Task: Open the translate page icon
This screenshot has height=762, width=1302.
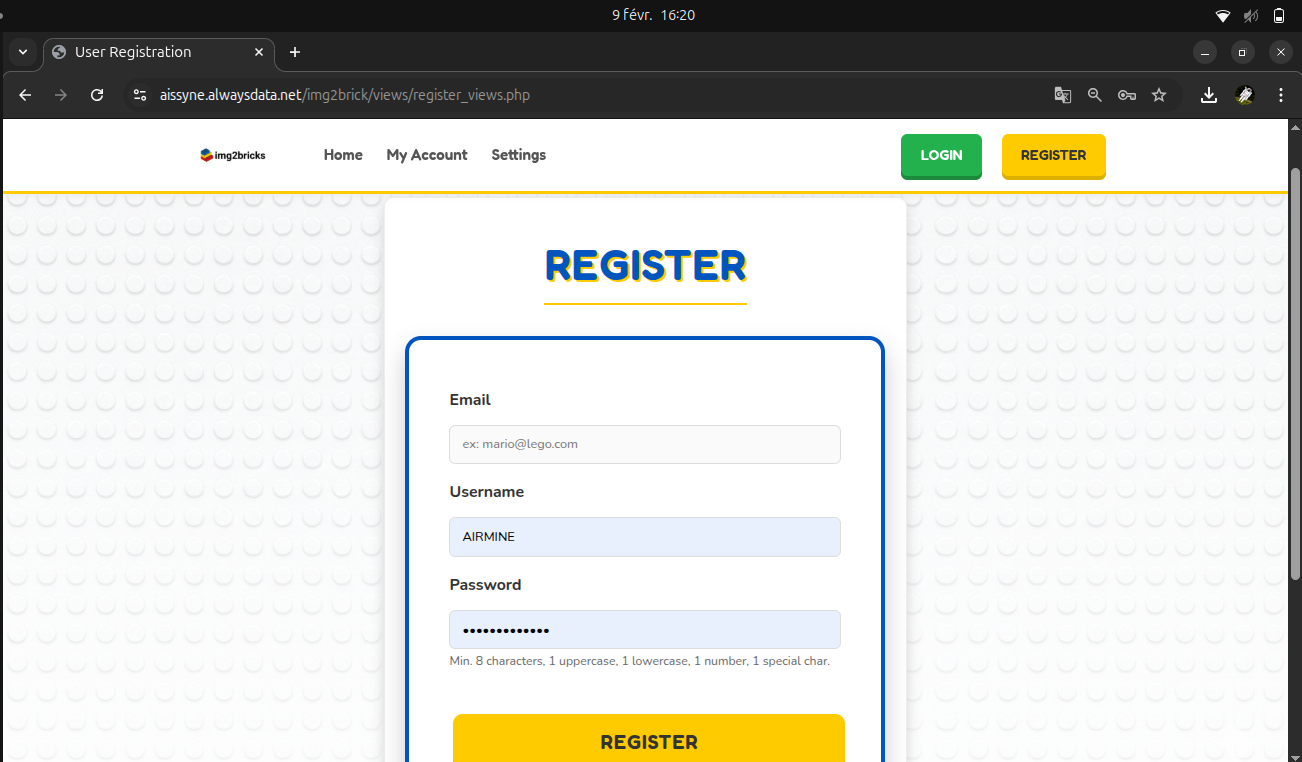Action: point(1063,95)
